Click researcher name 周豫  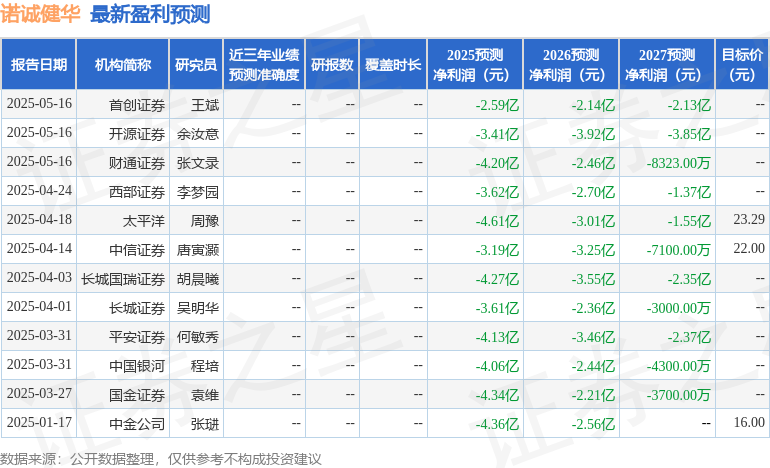205,221
